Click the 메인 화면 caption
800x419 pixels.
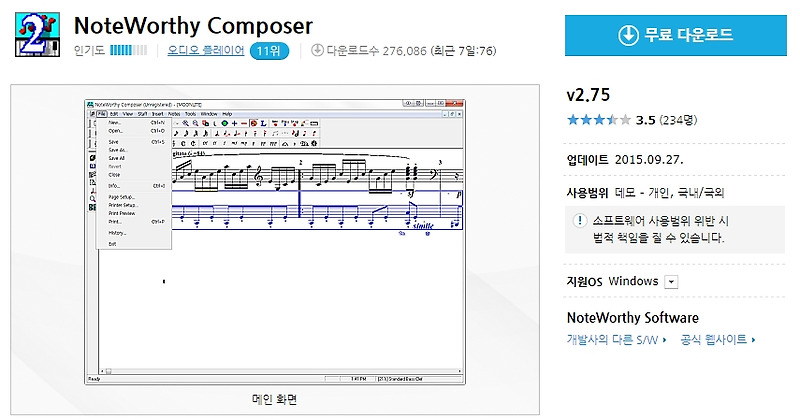(x=274, y=399)
